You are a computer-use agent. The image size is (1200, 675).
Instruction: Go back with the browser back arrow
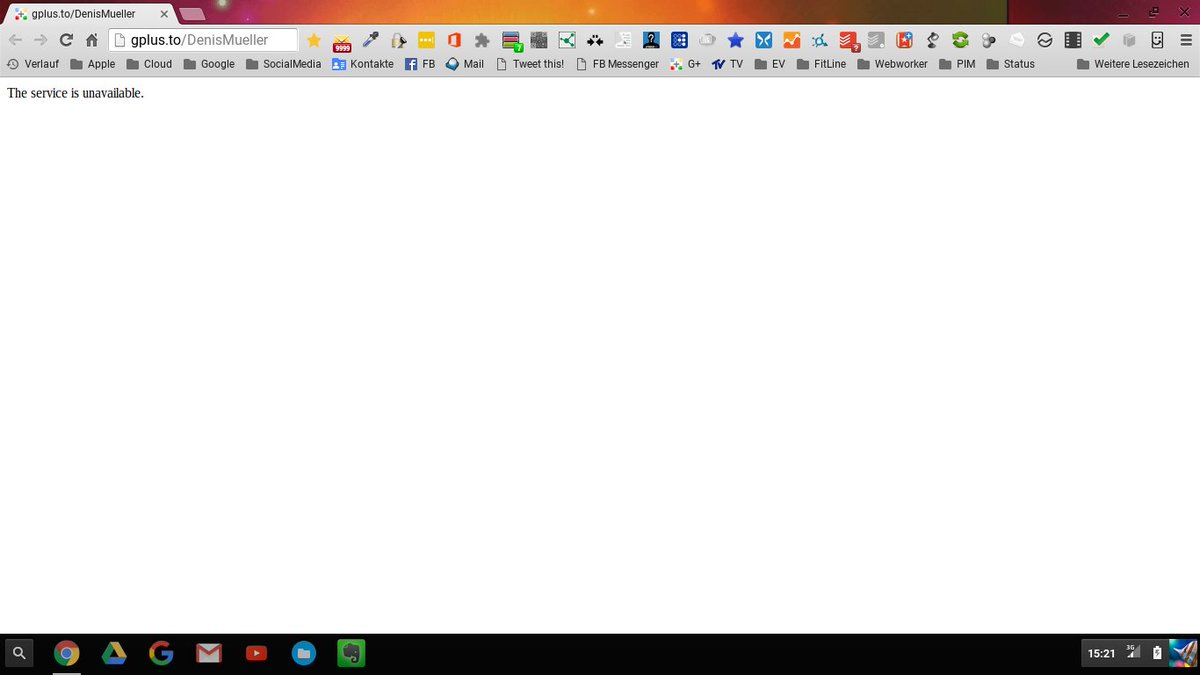tap(15, 40)
